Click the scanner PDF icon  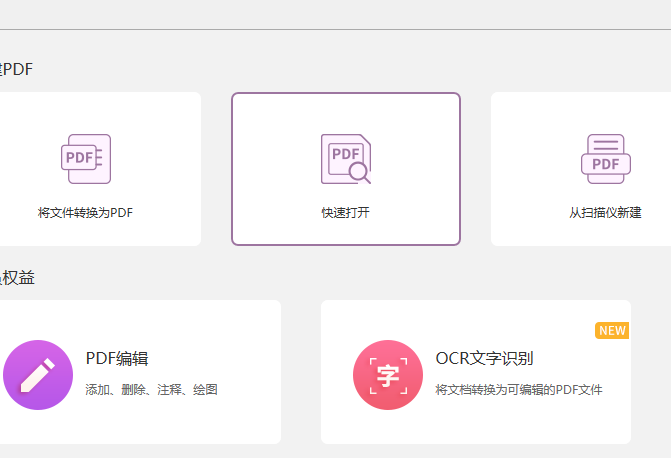(604, 159)
